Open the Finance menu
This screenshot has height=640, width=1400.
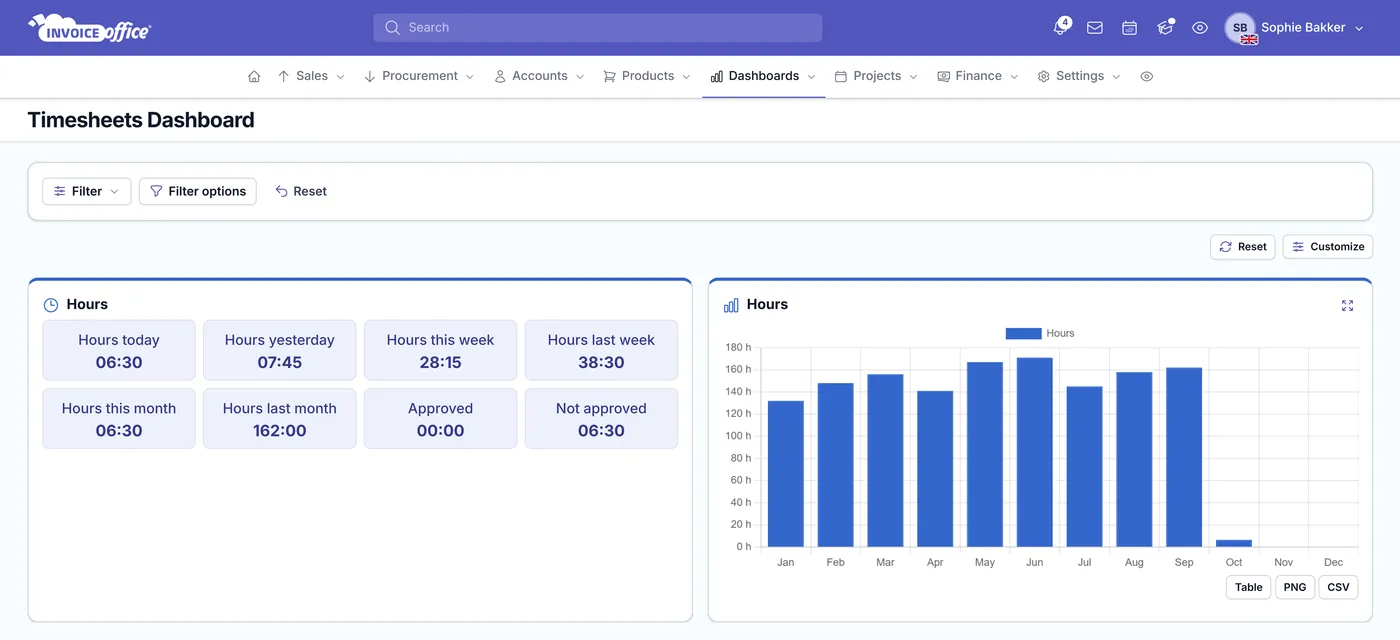point(978,76)
